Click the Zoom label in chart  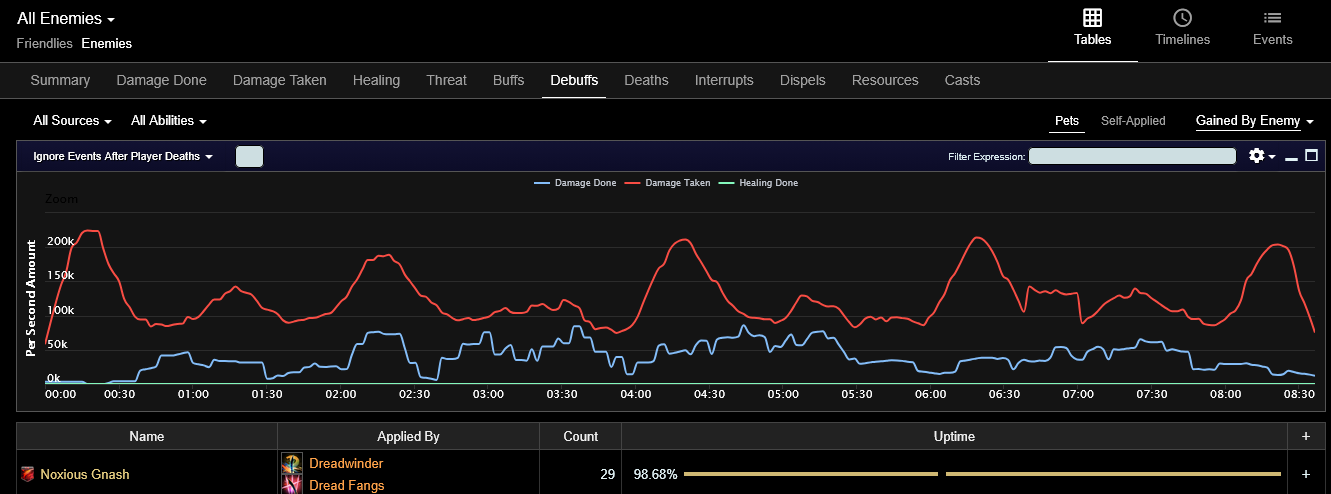[x=62, y=199]
